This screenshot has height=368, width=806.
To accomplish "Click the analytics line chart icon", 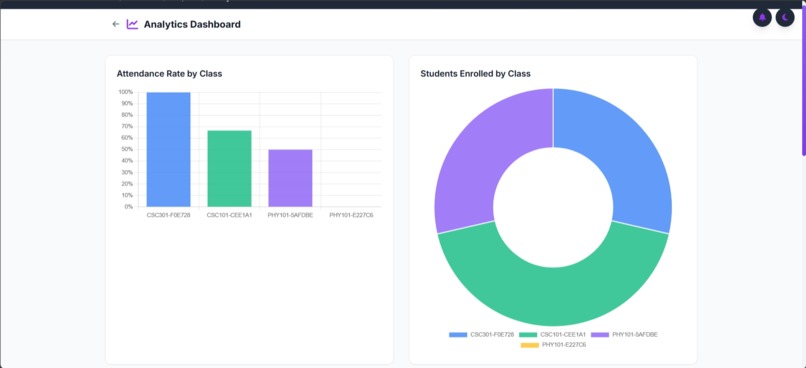I will point(133,24).
